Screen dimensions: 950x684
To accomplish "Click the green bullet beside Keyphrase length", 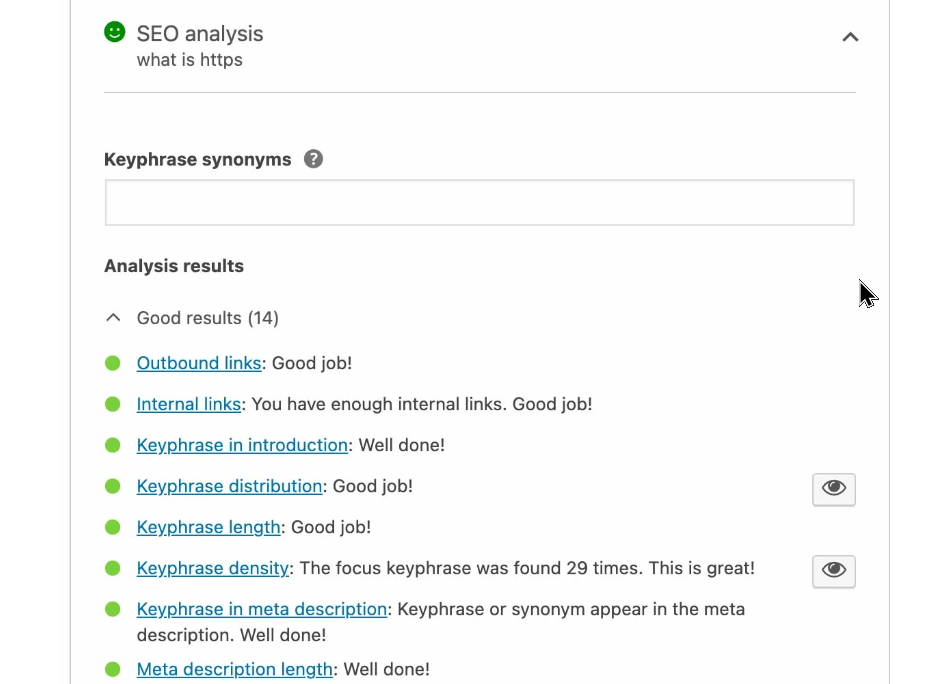I will coord(113,527).
